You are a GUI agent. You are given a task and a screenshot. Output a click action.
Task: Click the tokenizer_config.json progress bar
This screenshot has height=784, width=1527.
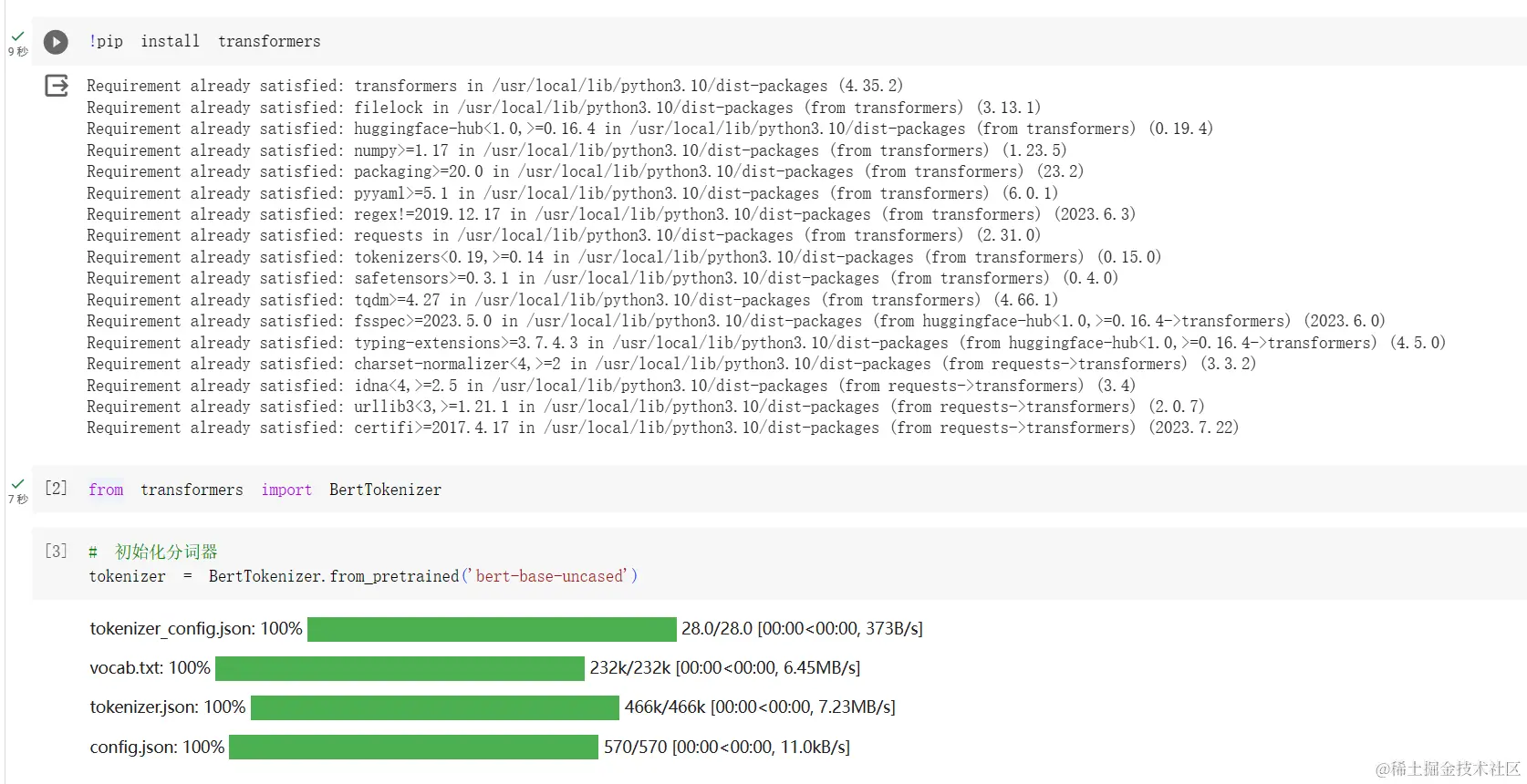click(x=492, y=629)
